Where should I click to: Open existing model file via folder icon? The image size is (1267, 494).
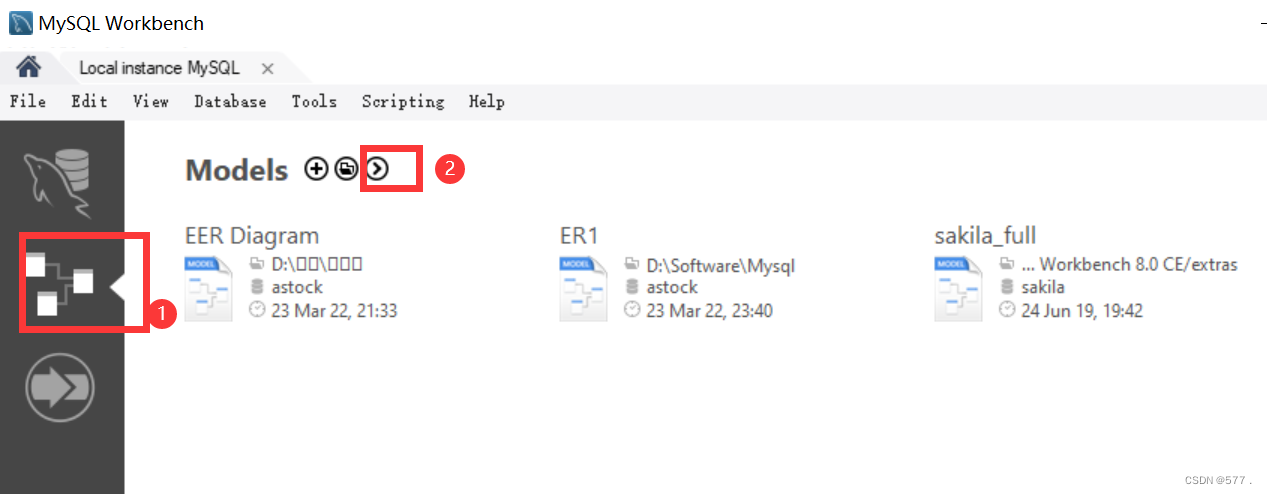tap(346, 169)
